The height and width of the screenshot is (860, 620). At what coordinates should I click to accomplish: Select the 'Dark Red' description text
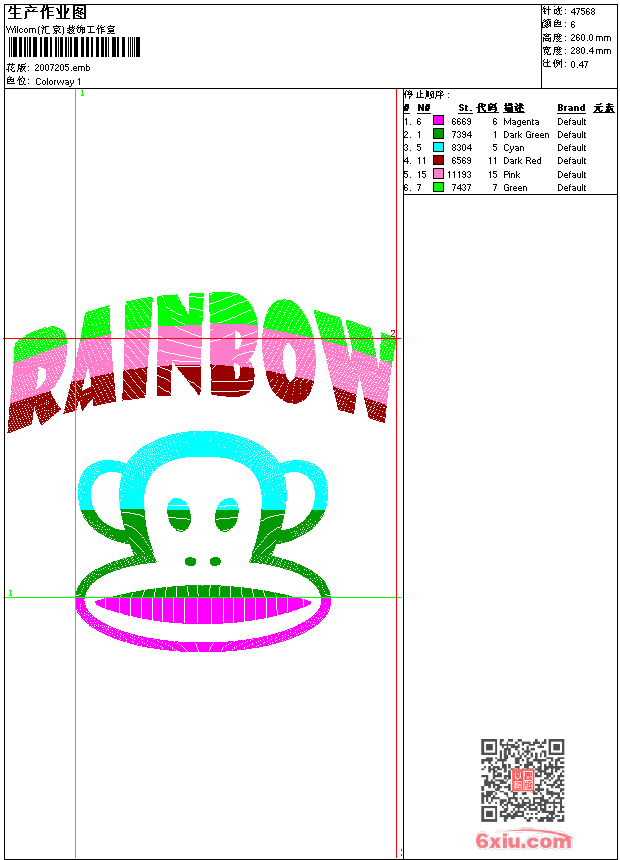pyautogui.click(x=522, y=161)
